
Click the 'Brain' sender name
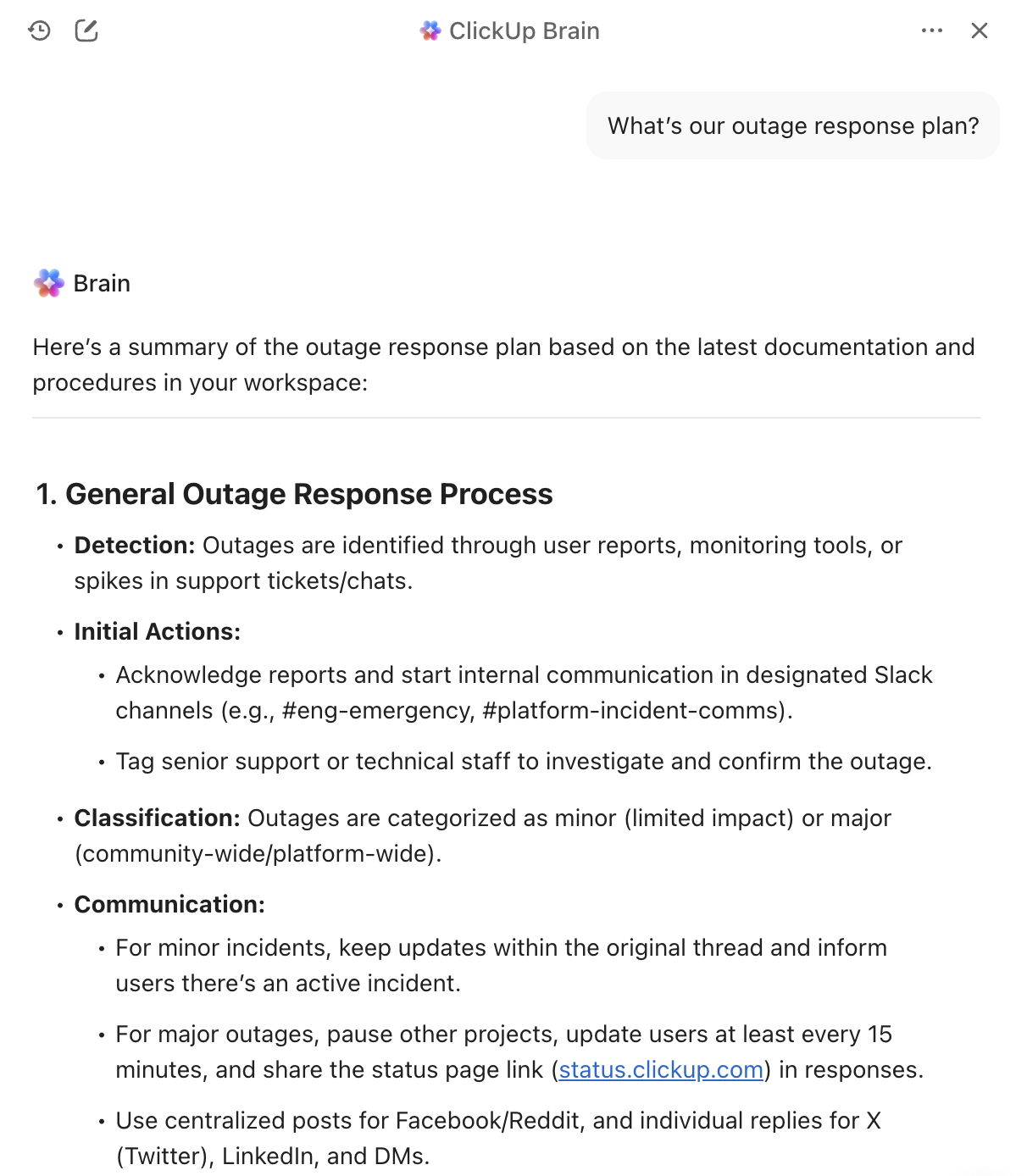pos(102,282)
